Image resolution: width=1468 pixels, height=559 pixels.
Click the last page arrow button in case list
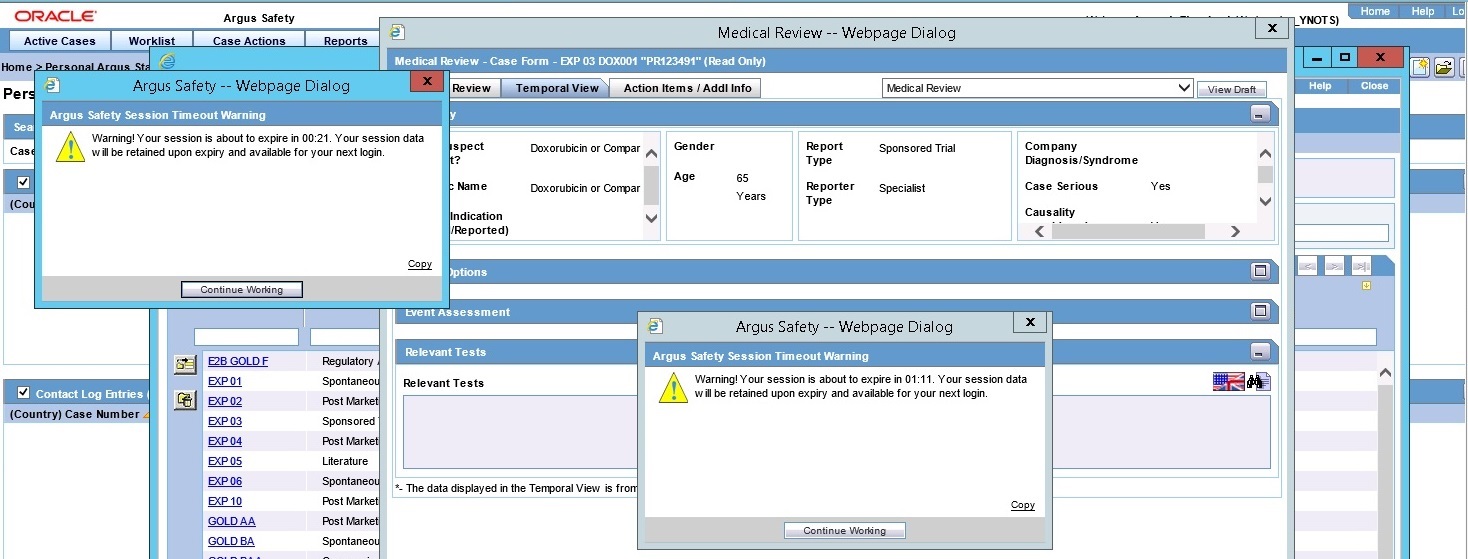1361,266
